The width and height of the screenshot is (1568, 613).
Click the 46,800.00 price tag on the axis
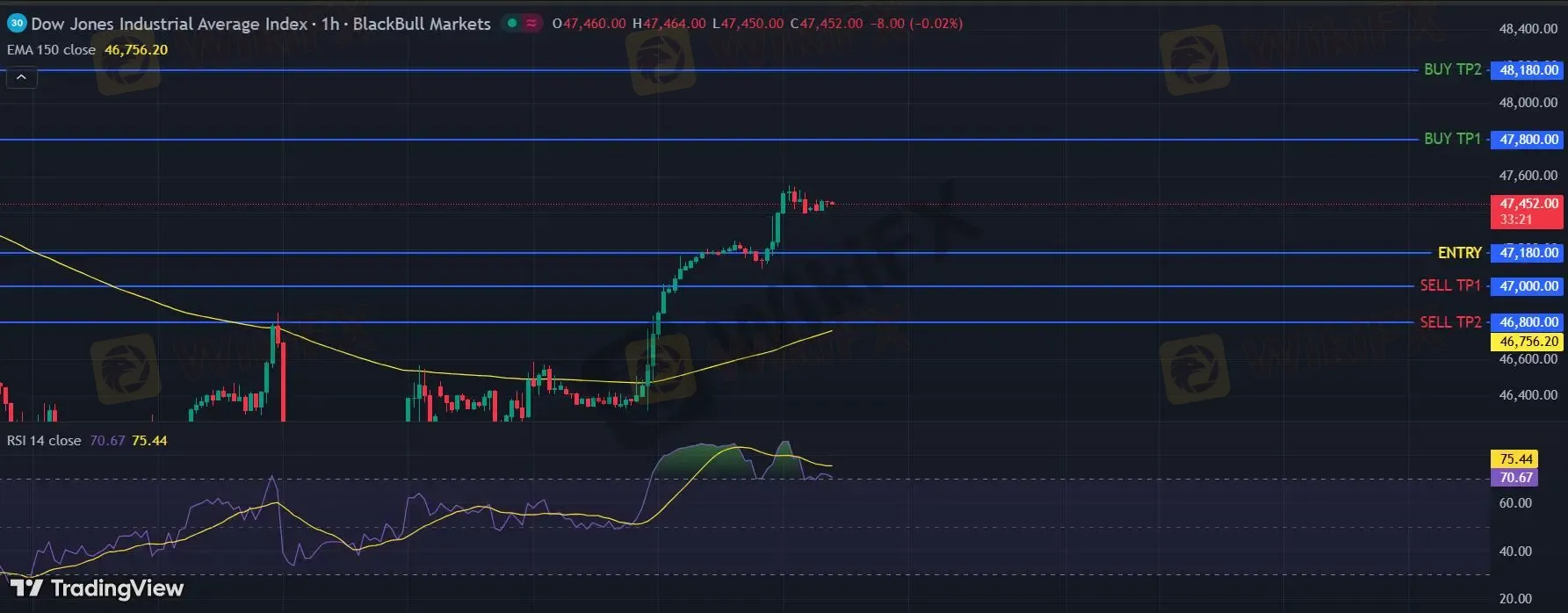point(1528,322)
